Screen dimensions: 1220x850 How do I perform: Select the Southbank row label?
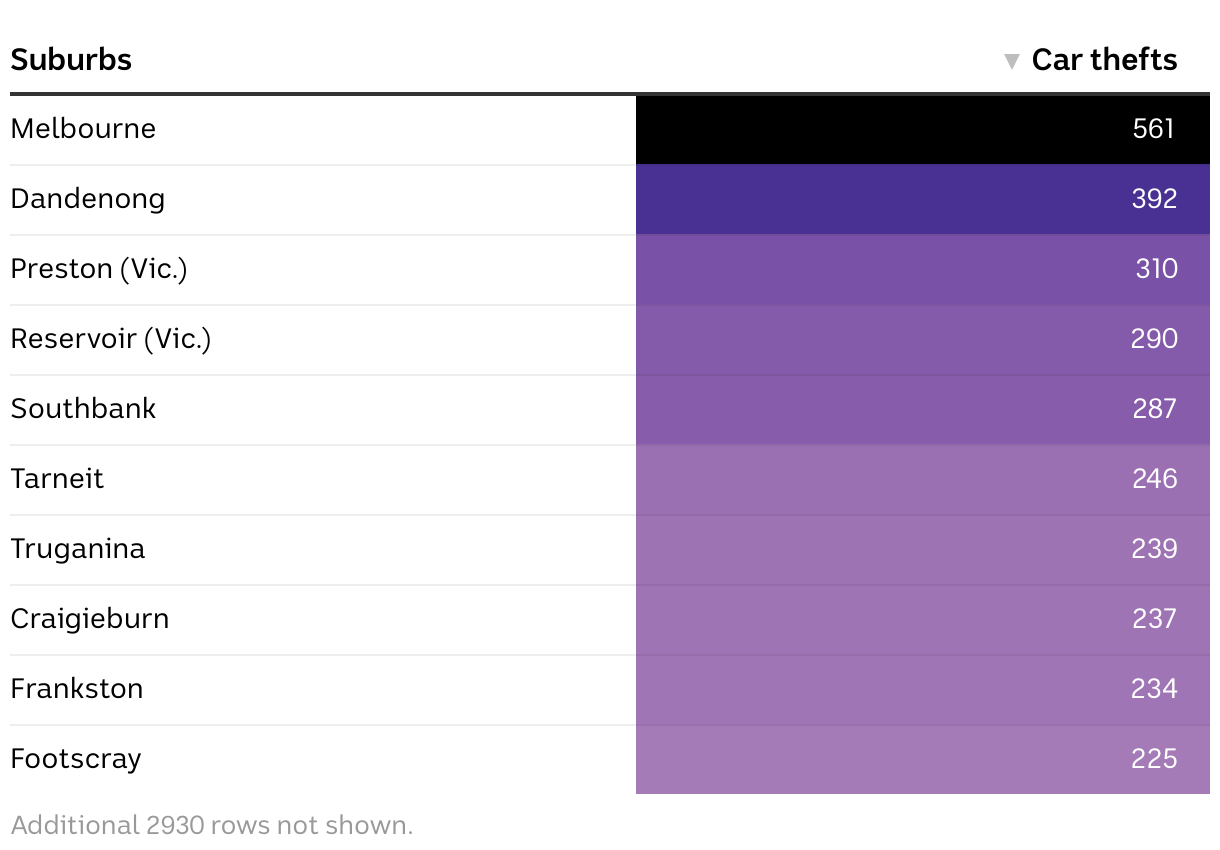(x=83, y=409)
